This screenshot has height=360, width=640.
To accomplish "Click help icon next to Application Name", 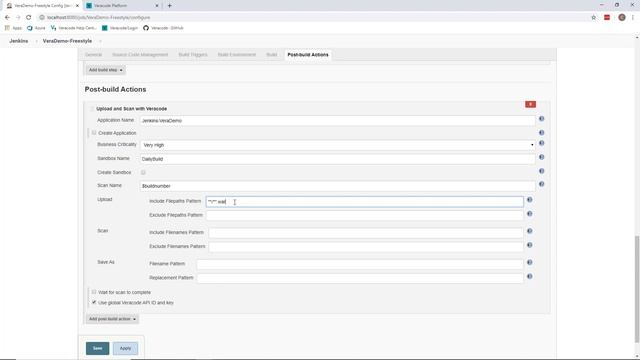I will point(541,119).
